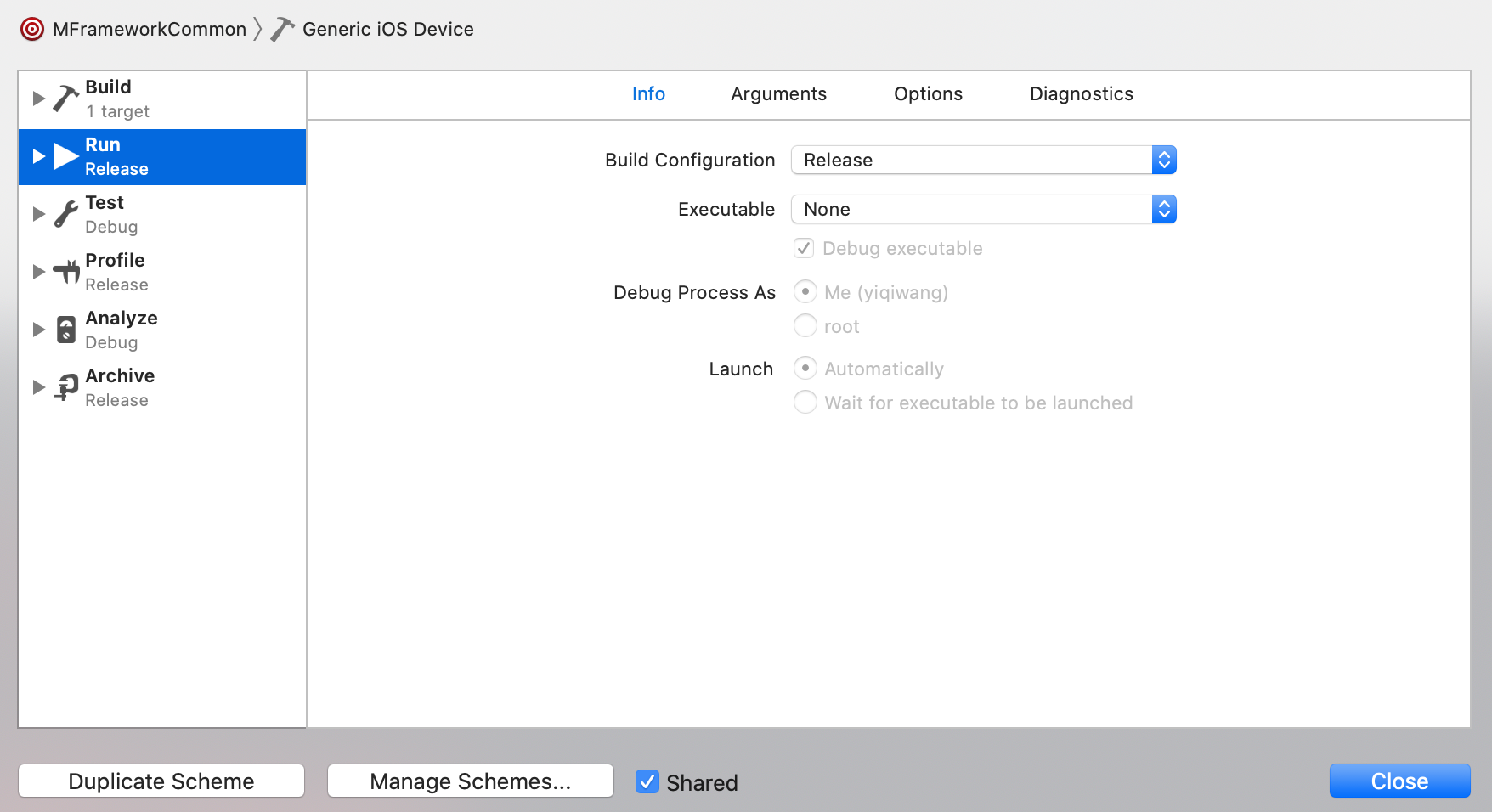The image size is (1492, 812).
Task: Expand the Build action disclosure triangle
Action: [x=38, y=99]
